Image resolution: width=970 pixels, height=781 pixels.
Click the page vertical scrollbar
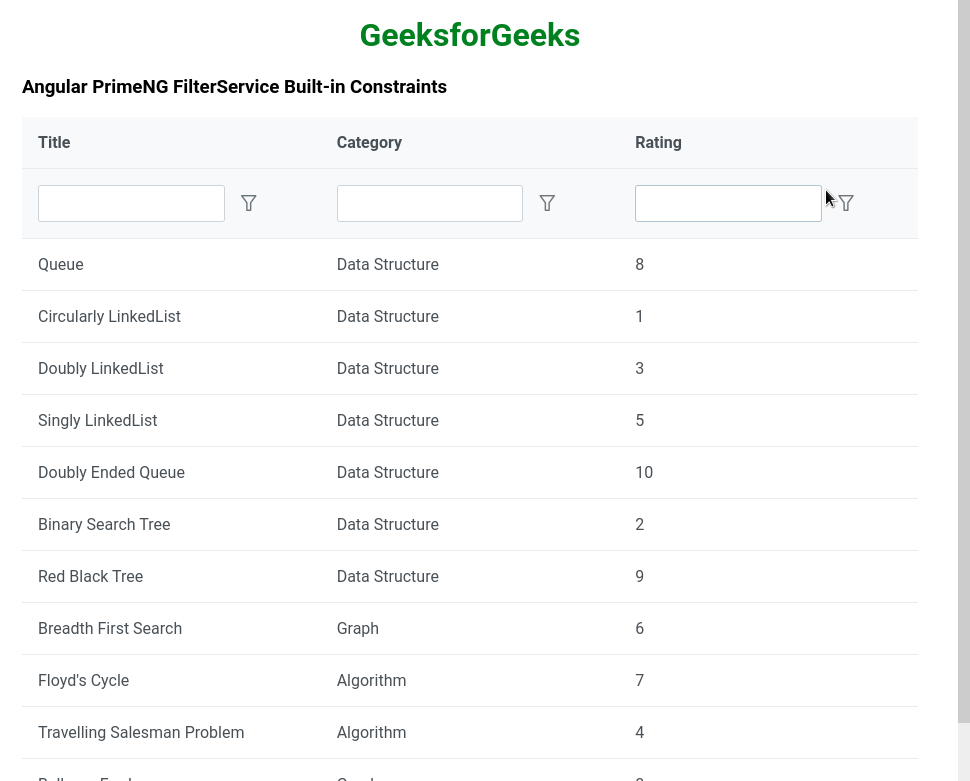point(963,360)
